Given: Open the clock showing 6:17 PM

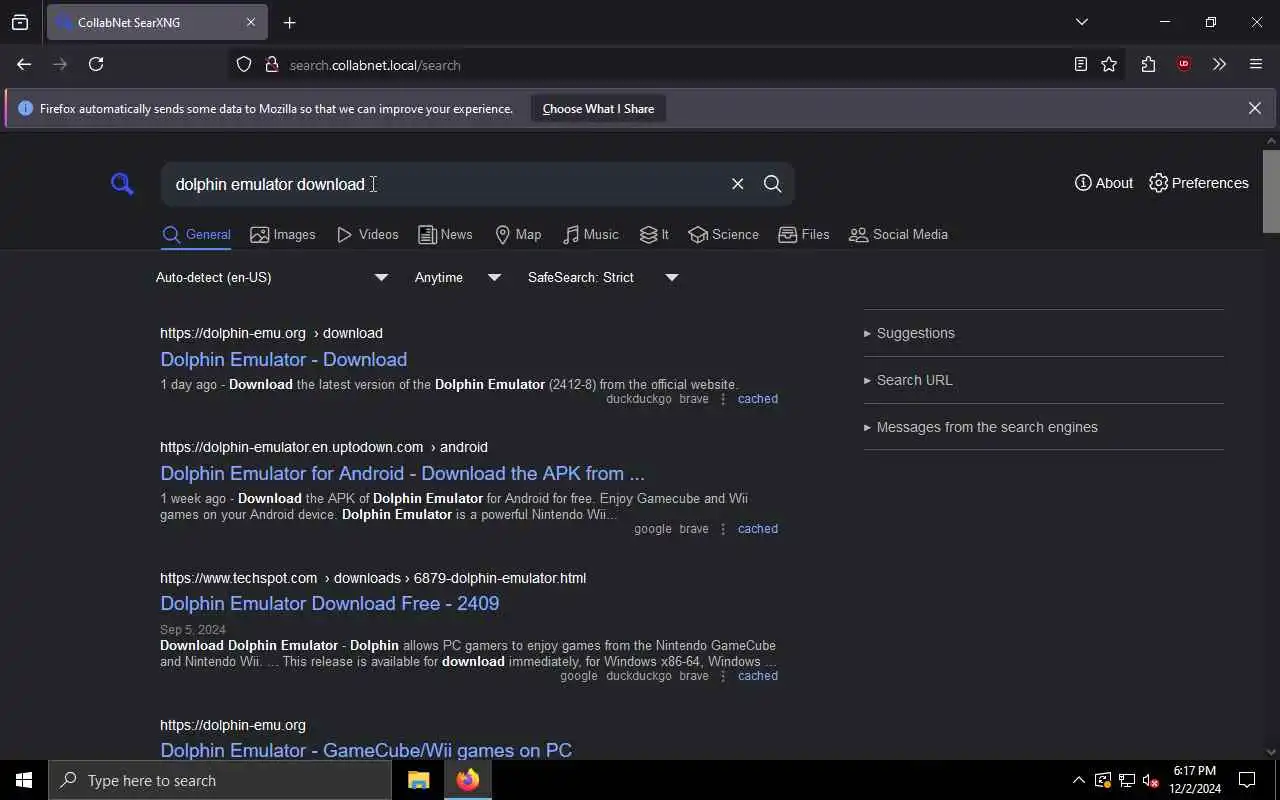Looking at the screenshot, I should click(x=1196, y=780).
